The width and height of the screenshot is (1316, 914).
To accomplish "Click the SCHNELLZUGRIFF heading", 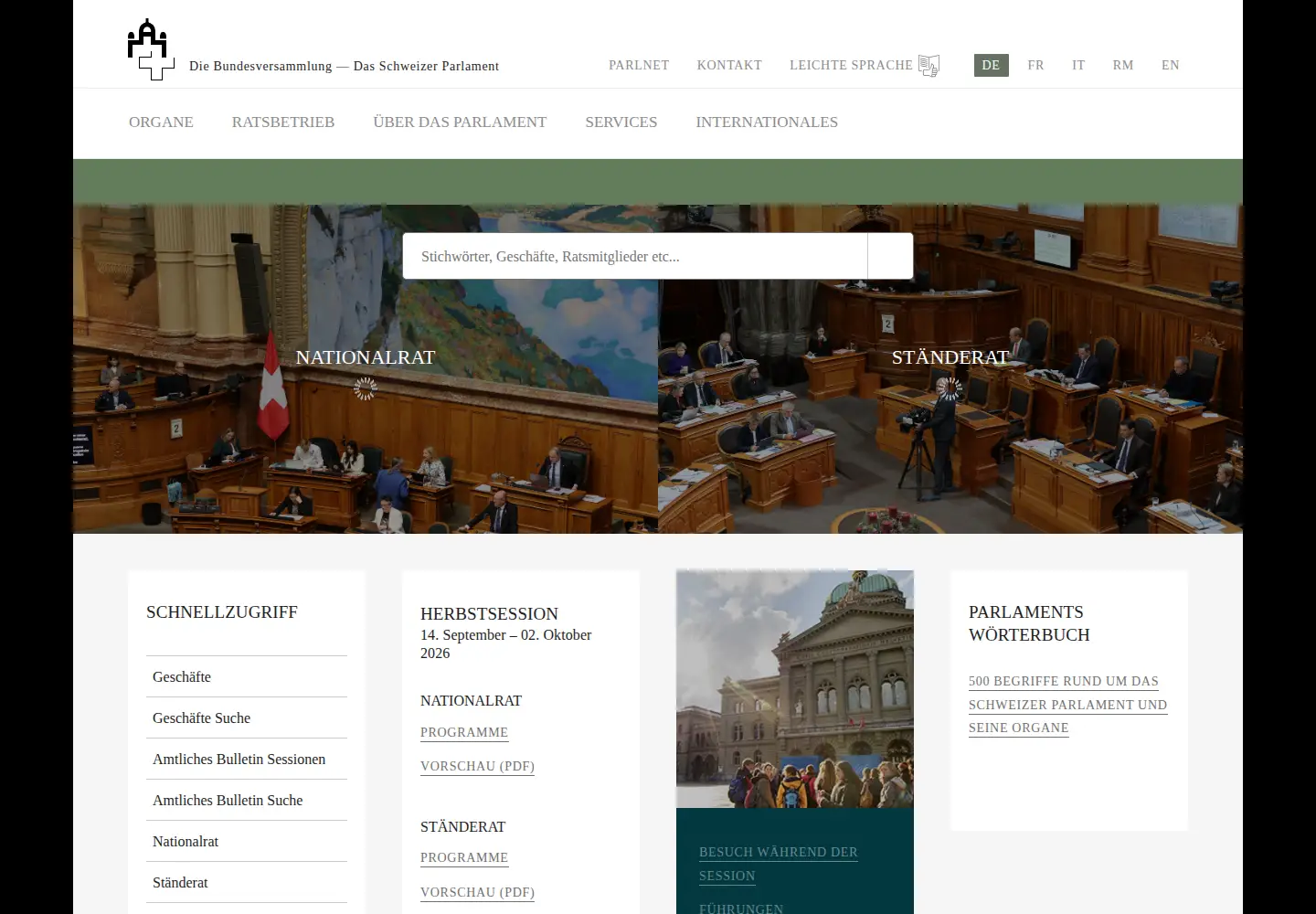I will point(222,612).
